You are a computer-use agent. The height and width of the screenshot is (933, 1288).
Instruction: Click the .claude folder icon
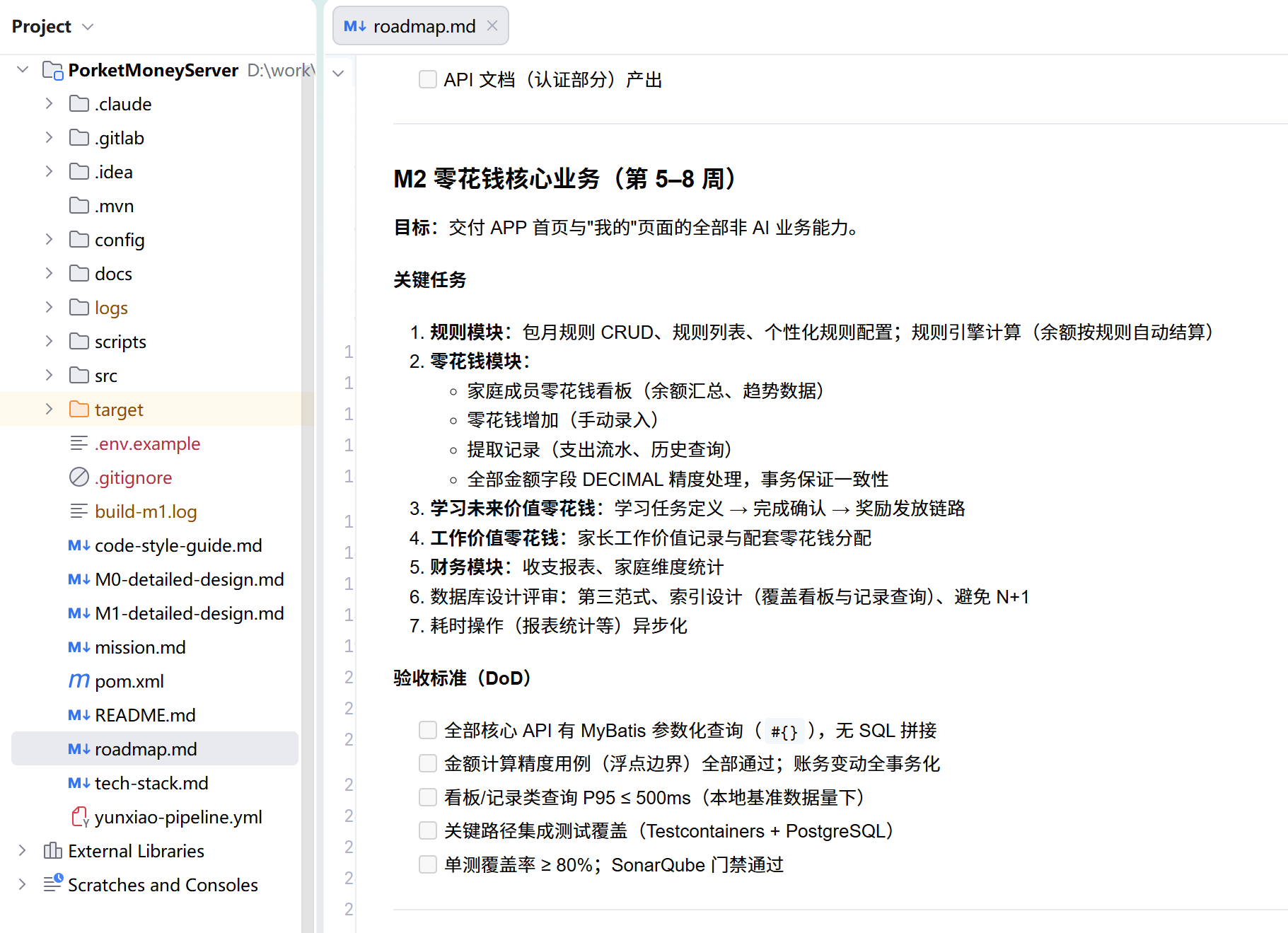(x=79, y=103)
